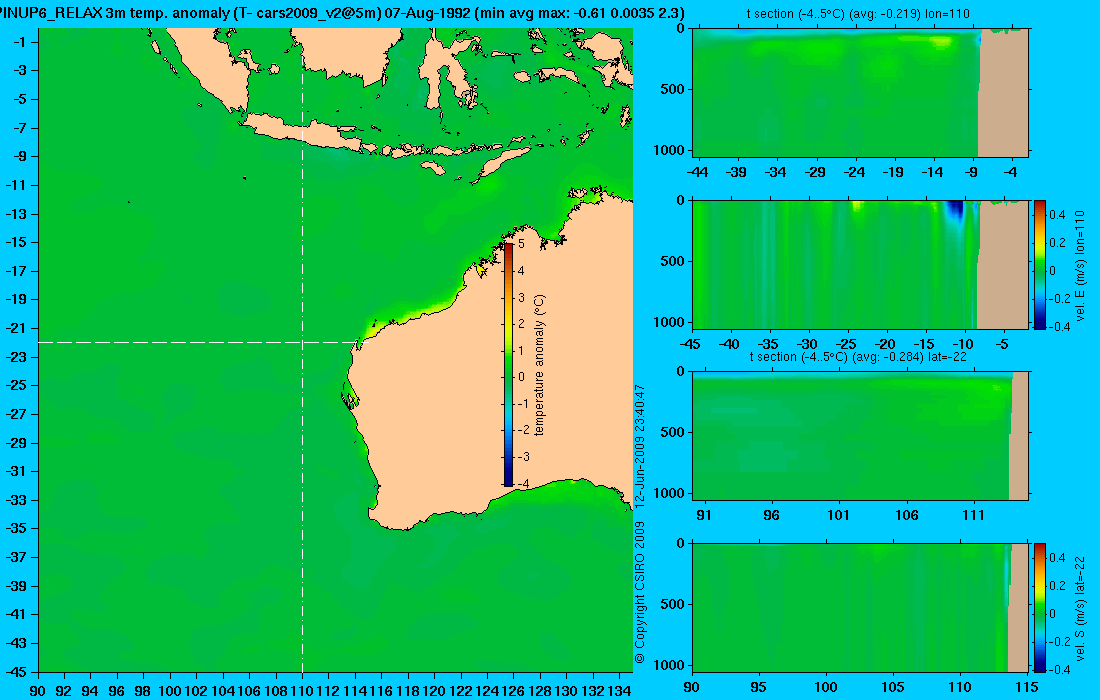The height and width of the screenshot is (700, 1100).
Task: Select the temperature anomaly colorbar on the map
Action: (508, 364)
